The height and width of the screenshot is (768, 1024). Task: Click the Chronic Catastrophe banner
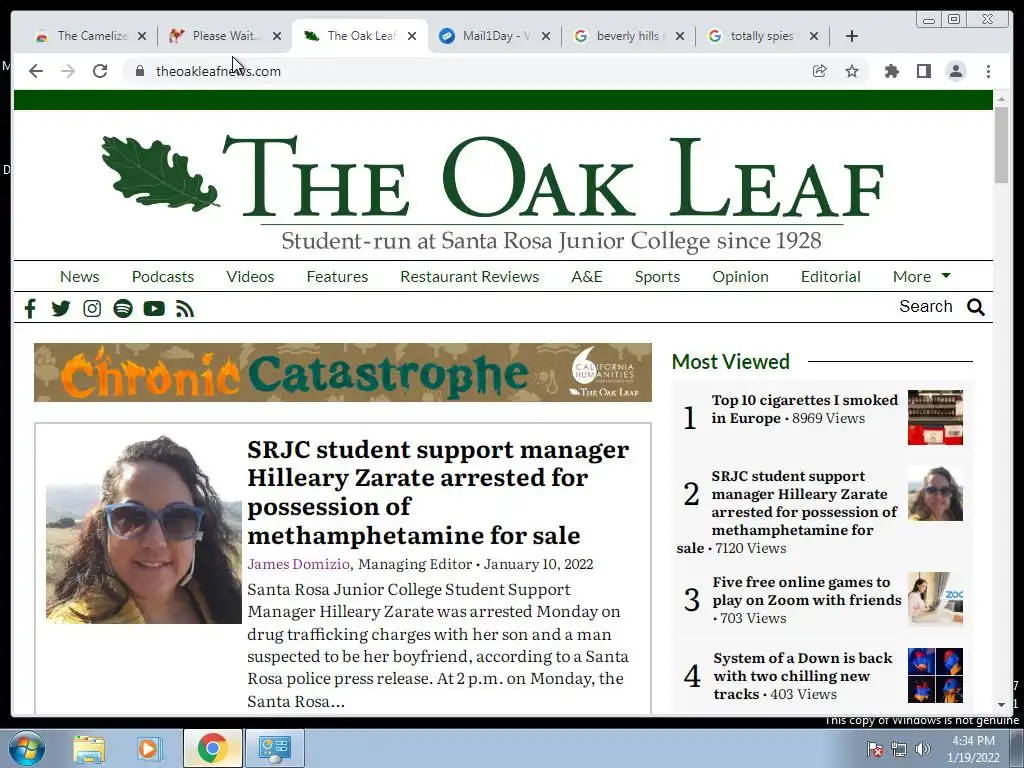(343, 372)
